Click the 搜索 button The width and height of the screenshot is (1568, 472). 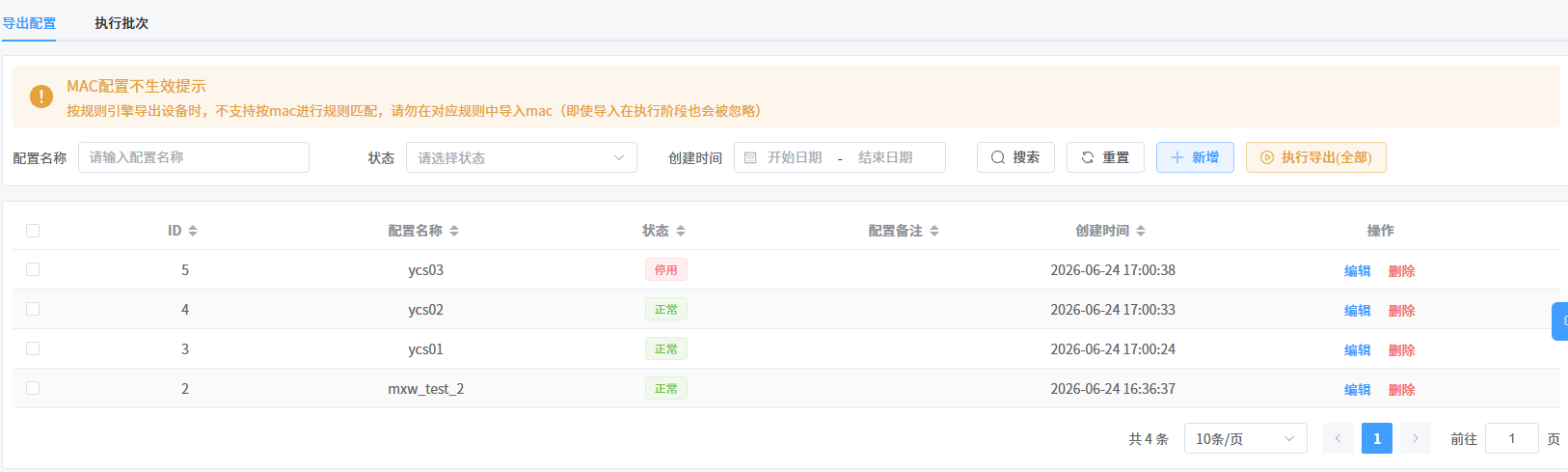[x=1015, y=157]
